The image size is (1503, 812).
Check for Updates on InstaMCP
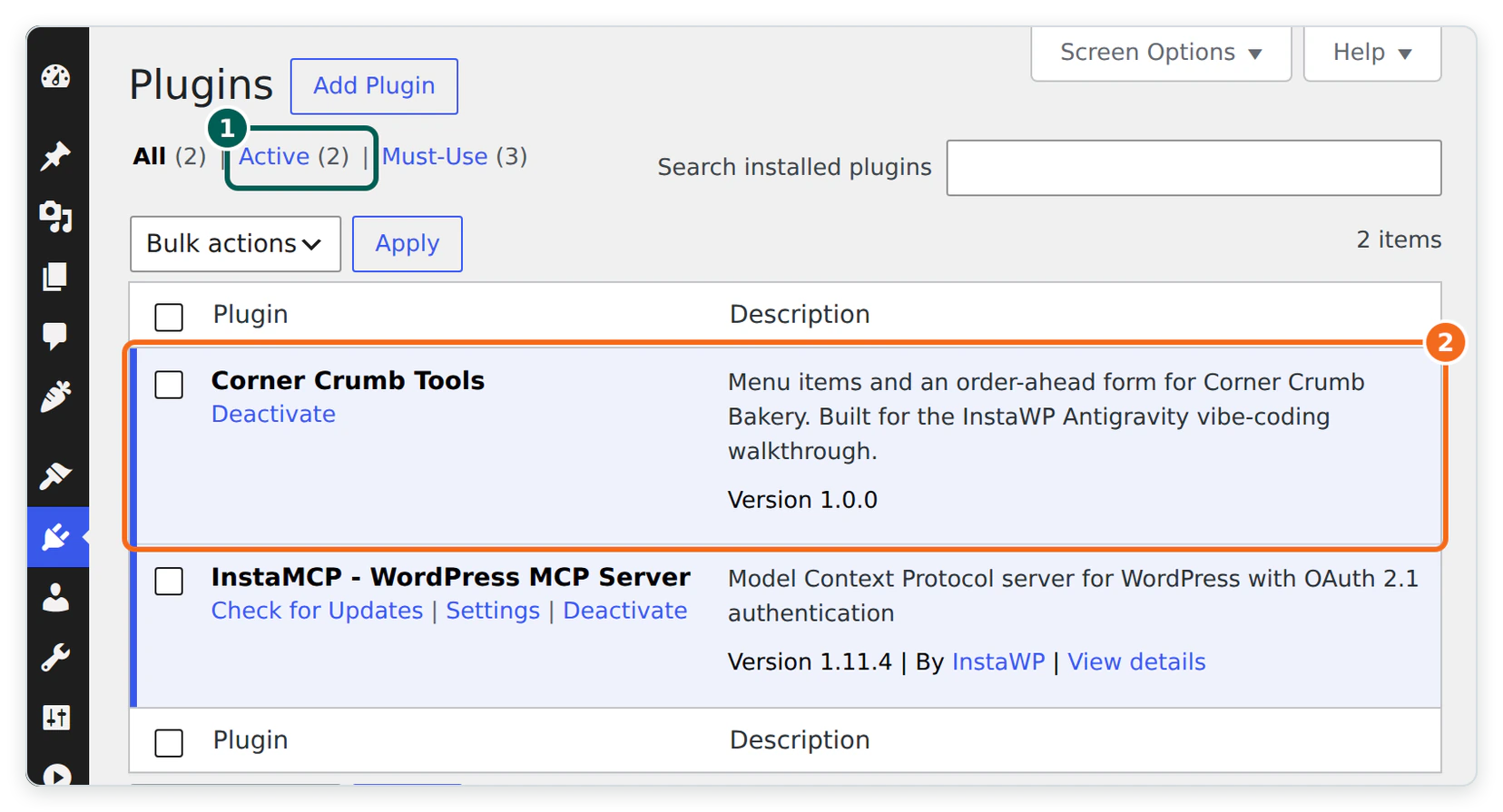[317, 611]
